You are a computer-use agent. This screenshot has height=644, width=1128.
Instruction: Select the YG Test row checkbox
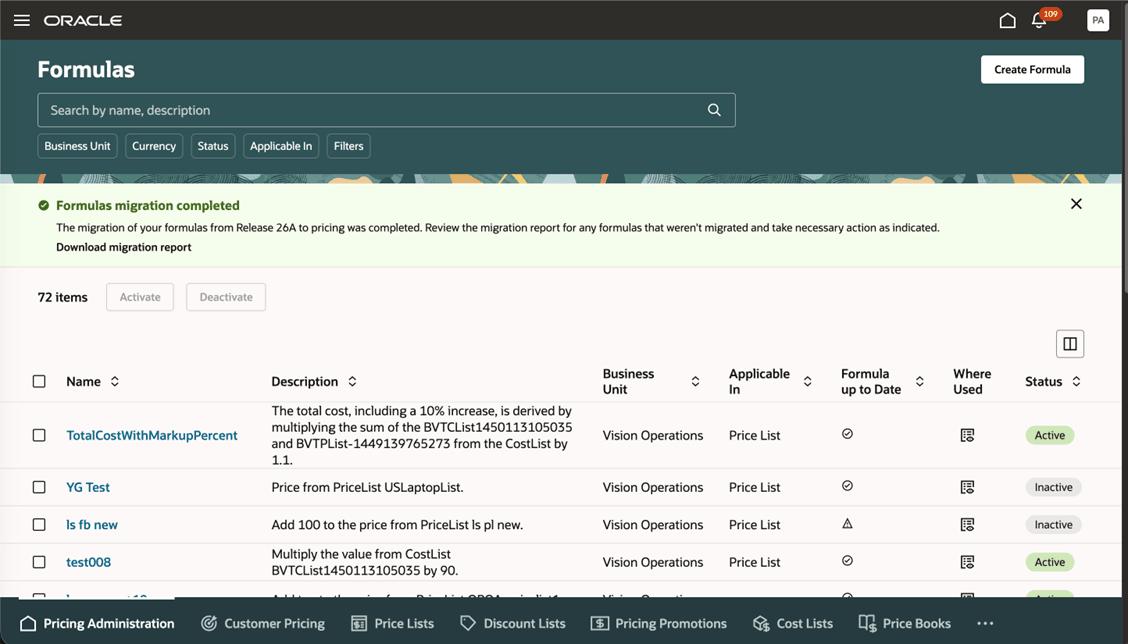click(x=39, y=487)
